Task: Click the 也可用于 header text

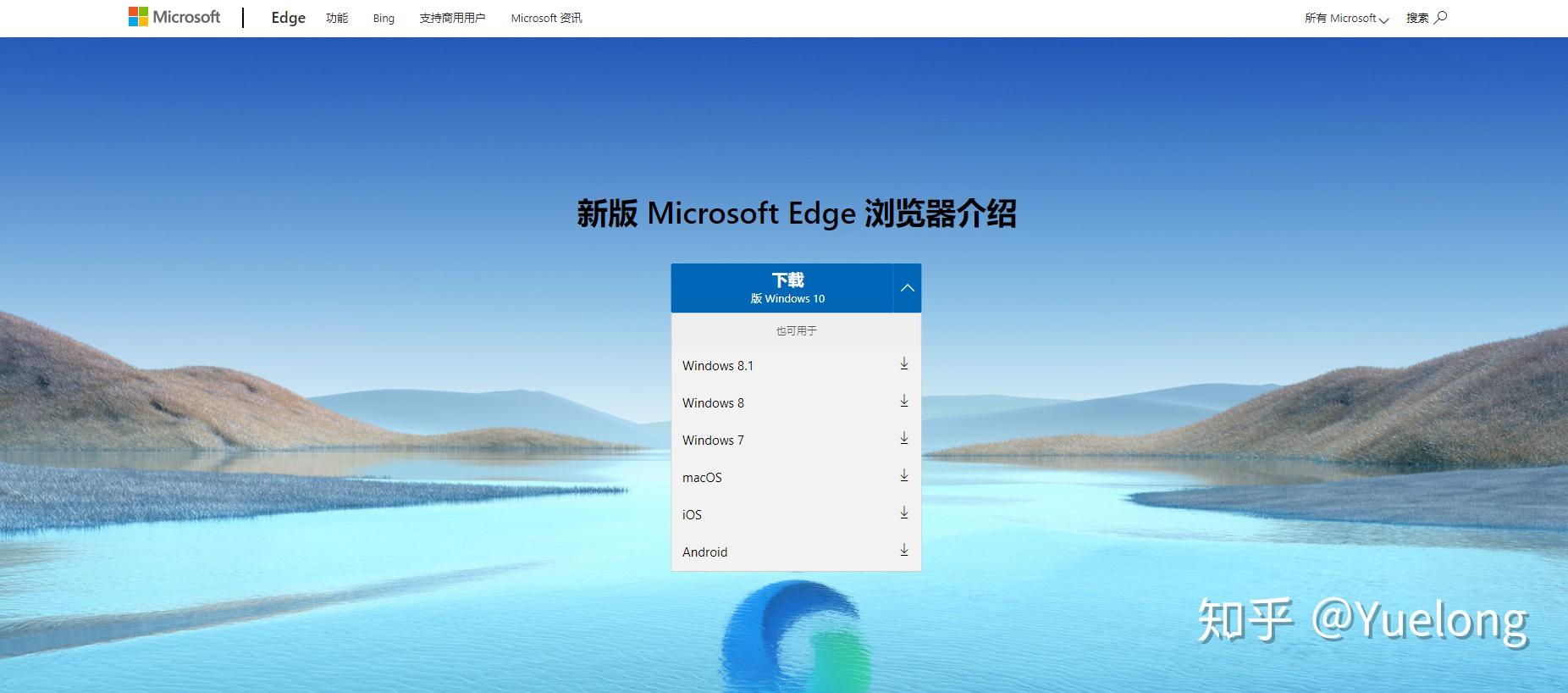Action: 796,330
